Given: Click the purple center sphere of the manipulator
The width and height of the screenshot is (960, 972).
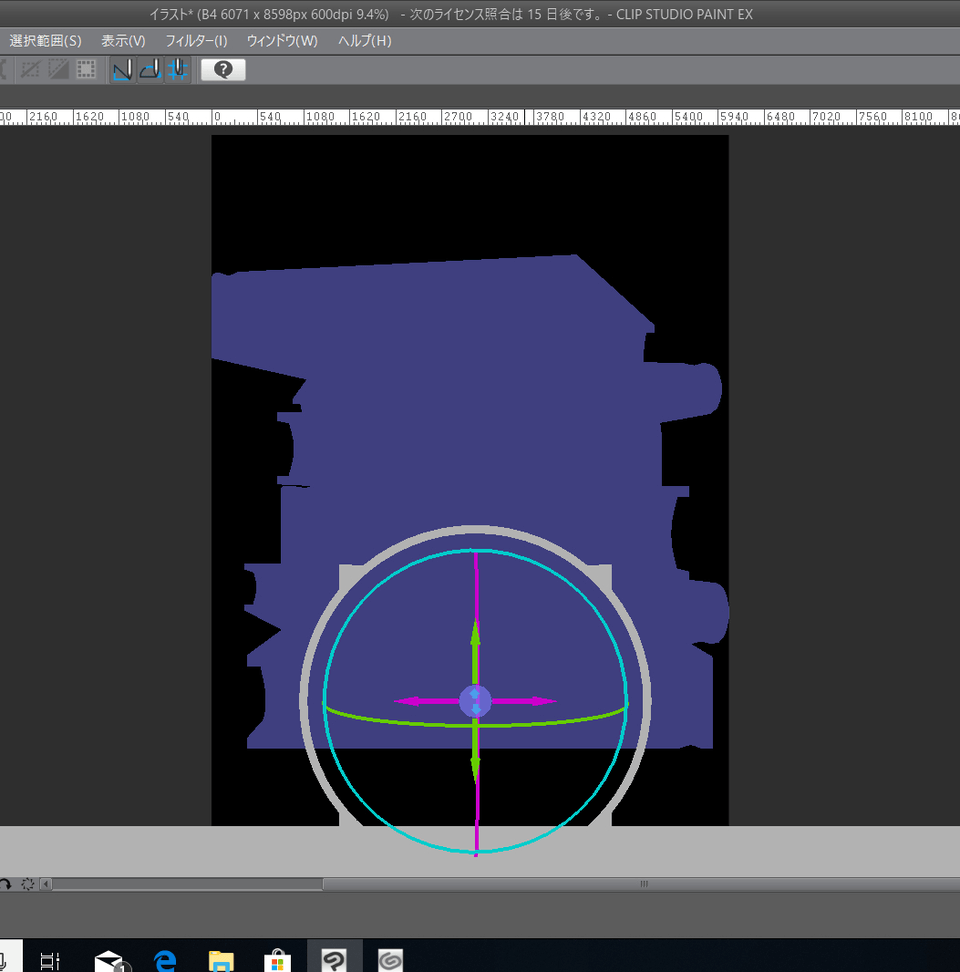Looking at the screenshot, I should tap(475, 701).
